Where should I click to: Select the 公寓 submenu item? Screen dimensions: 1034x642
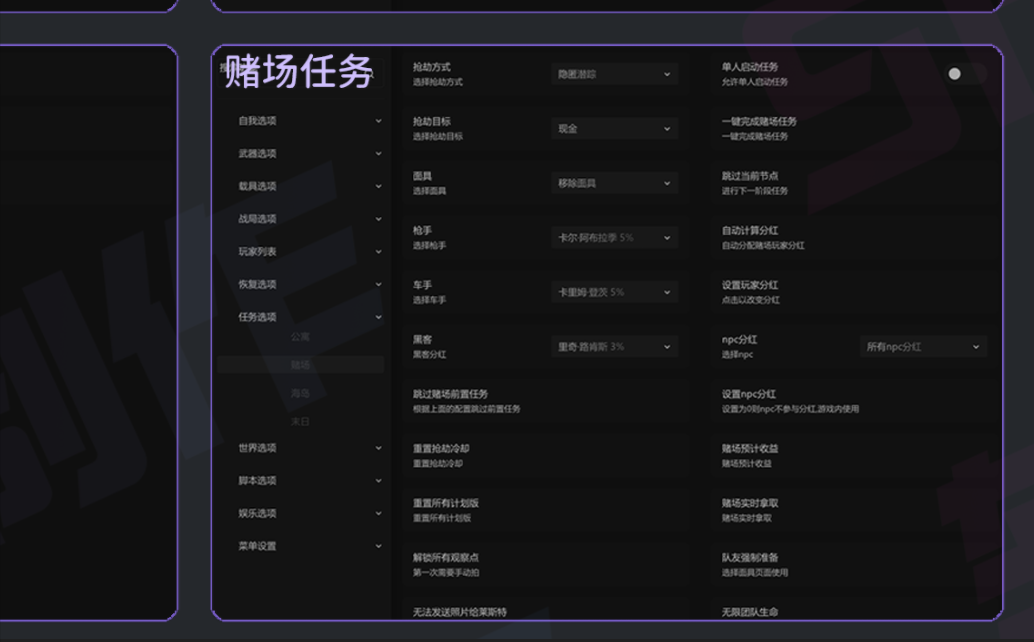point(300,337)
